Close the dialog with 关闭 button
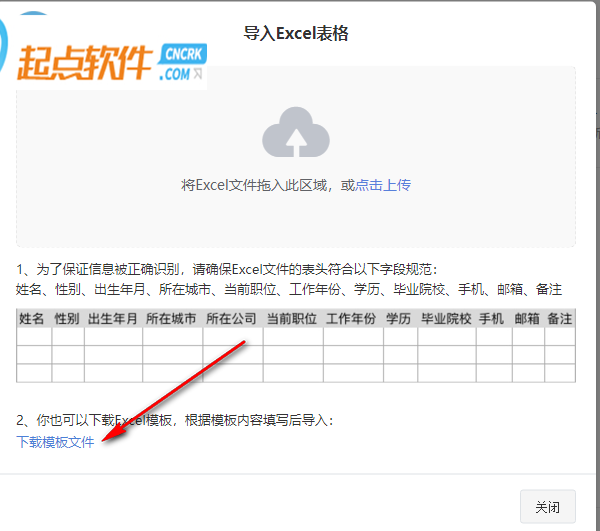Screen dimensions: 600x531 click(x=548, y=507)
